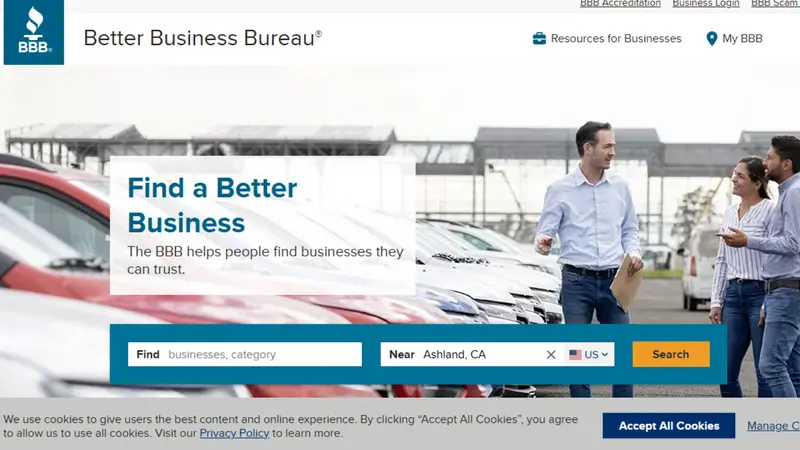Click the briefcase icon beside Resources for Businesses

[x=539, y=39]
